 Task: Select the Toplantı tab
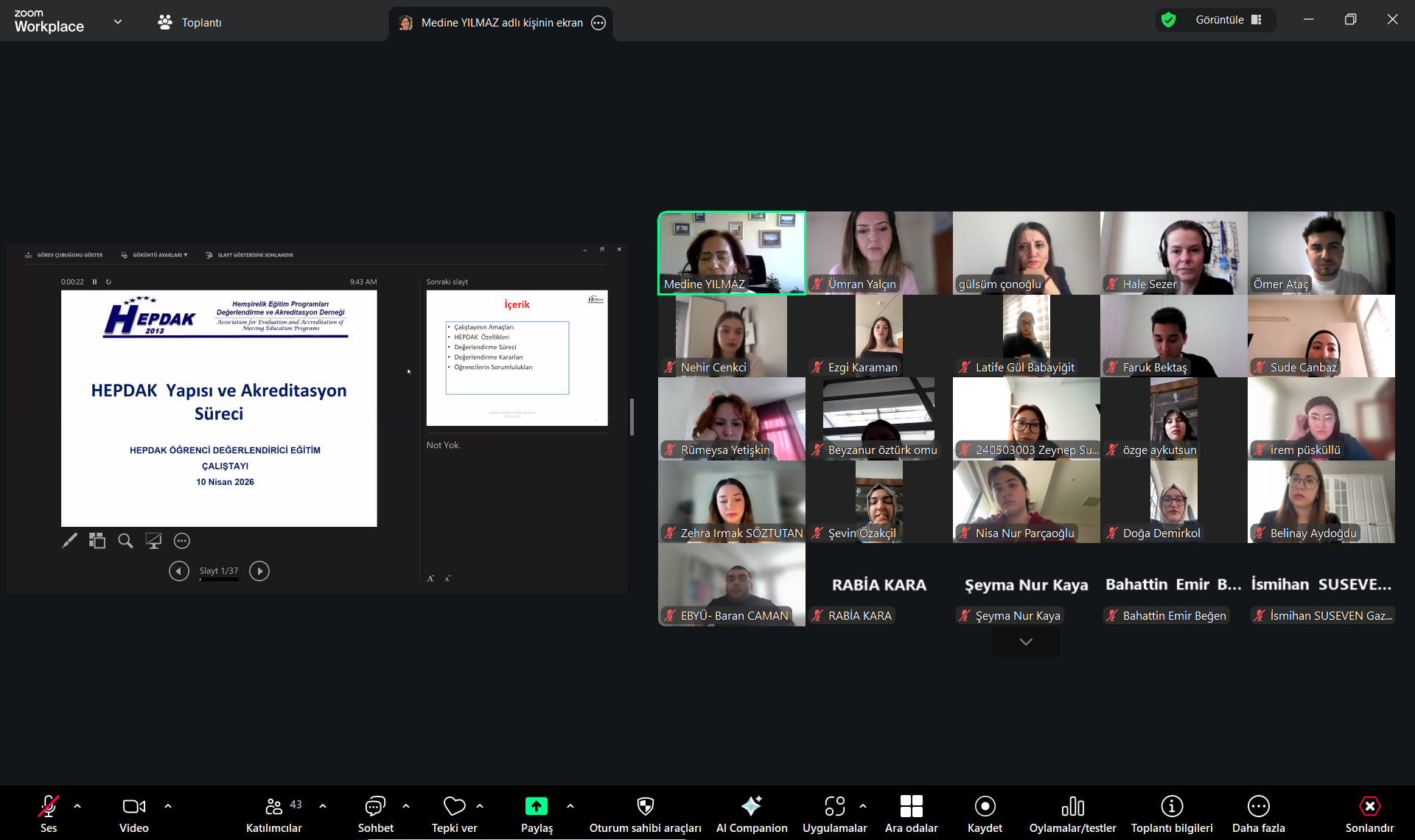(x=190, y=22)
